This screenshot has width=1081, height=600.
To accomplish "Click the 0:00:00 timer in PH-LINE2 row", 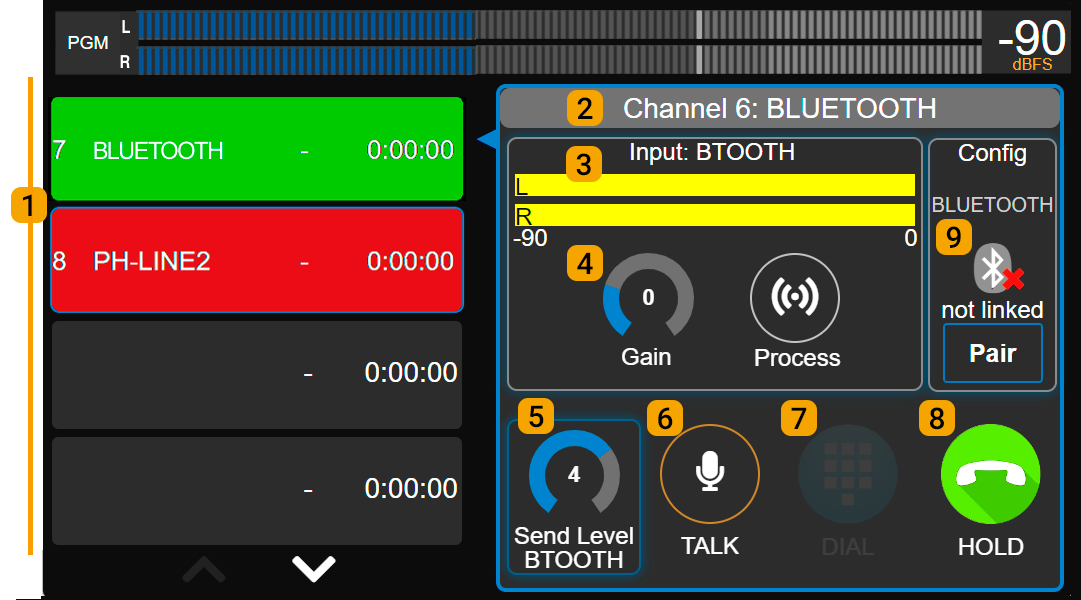I will pos(410,261).
